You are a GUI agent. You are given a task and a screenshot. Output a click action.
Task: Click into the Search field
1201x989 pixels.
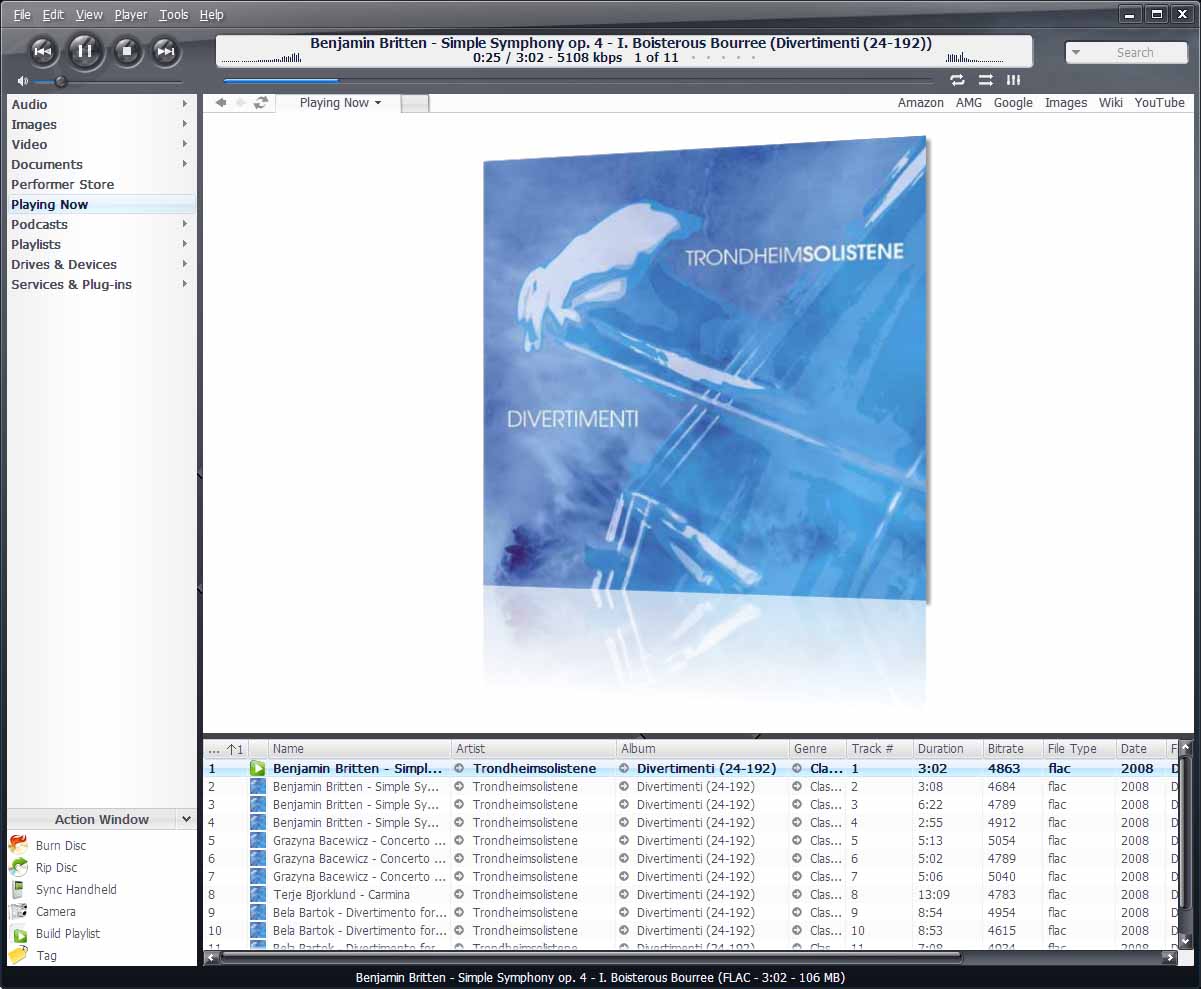1135,52
